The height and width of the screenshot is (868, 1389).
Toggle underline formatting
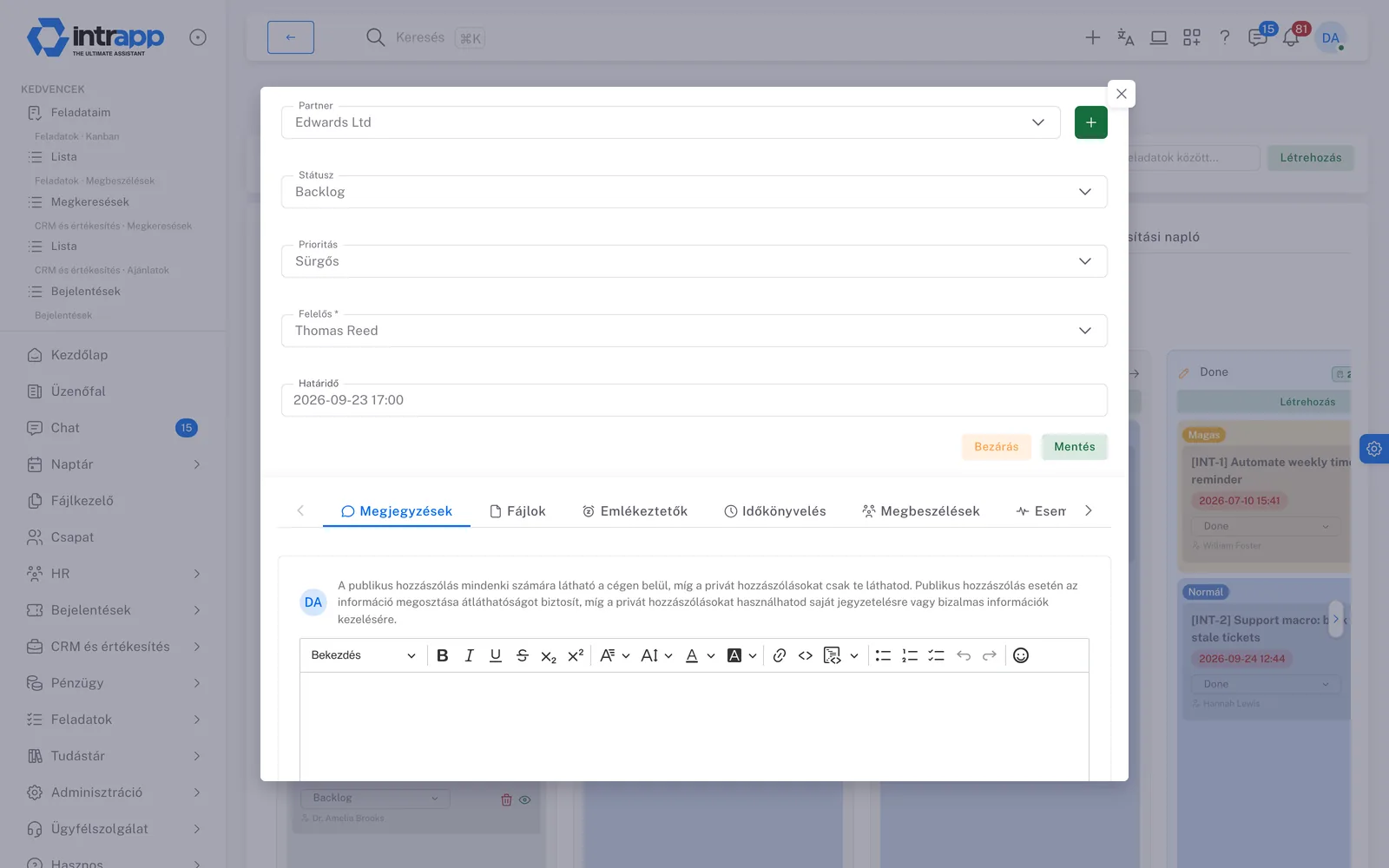(x=496, y=655)
